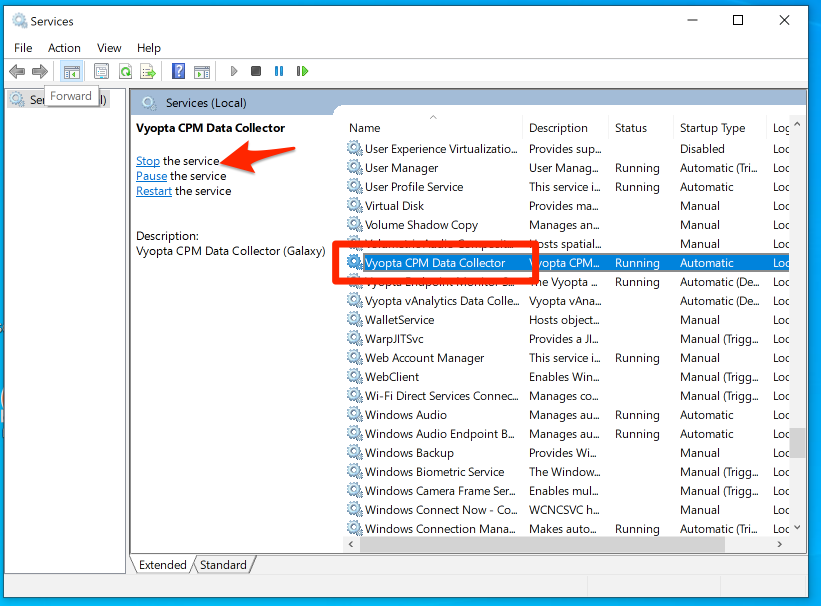
Task: Sort by the Description column header
Action: [x=565, y=128]
